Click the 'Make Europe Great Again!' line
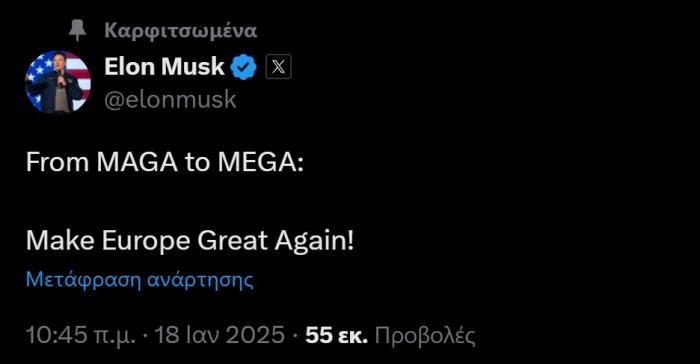This screenshot has height=364, width=700. pyautogui.click(x=190, y=241)
